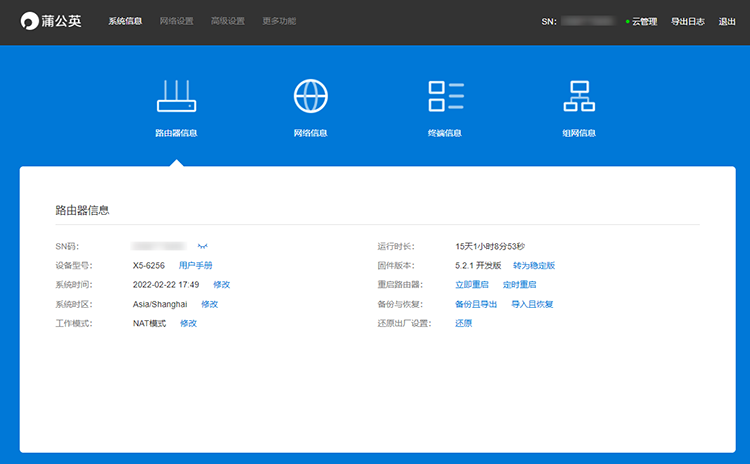Click the 云管理 link
The width and height of the screenshot is (750, 464).
point(643,21)
